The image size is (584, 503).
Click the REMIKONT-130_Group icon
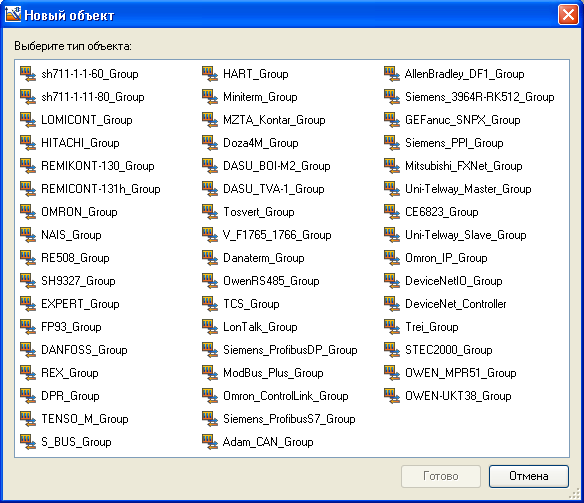coord(28,166)
